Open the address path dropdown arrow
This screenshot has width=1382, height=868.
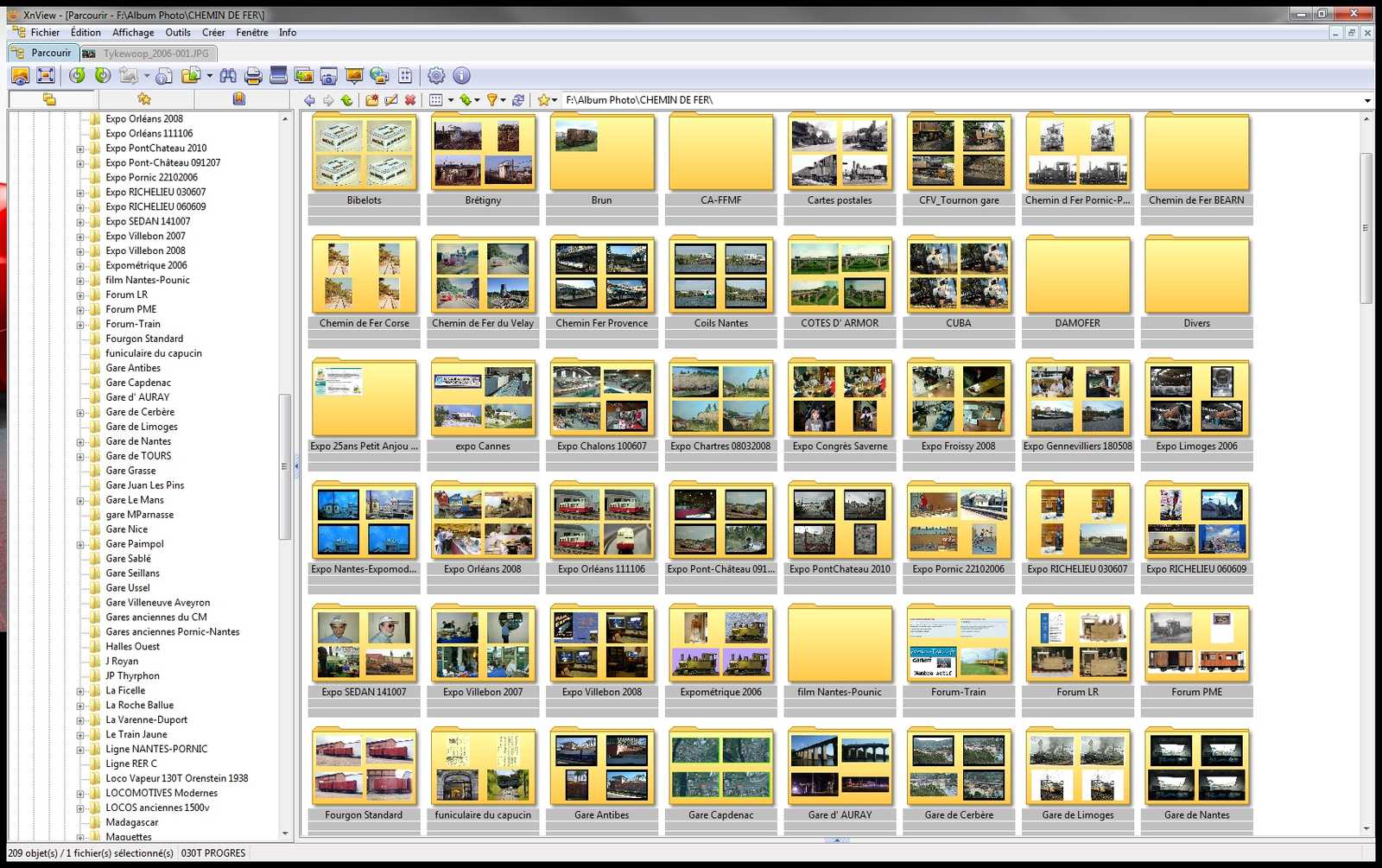(x=1367, y=100)
